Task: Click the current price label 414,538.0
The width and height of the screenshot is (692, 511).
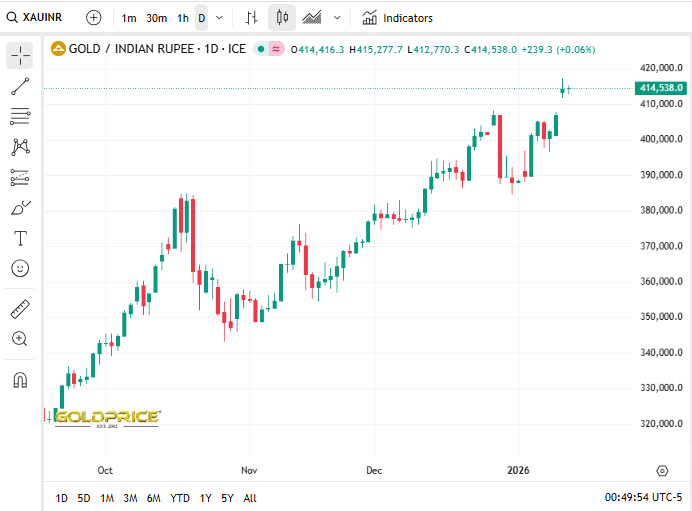Action: tap(660, 88)
